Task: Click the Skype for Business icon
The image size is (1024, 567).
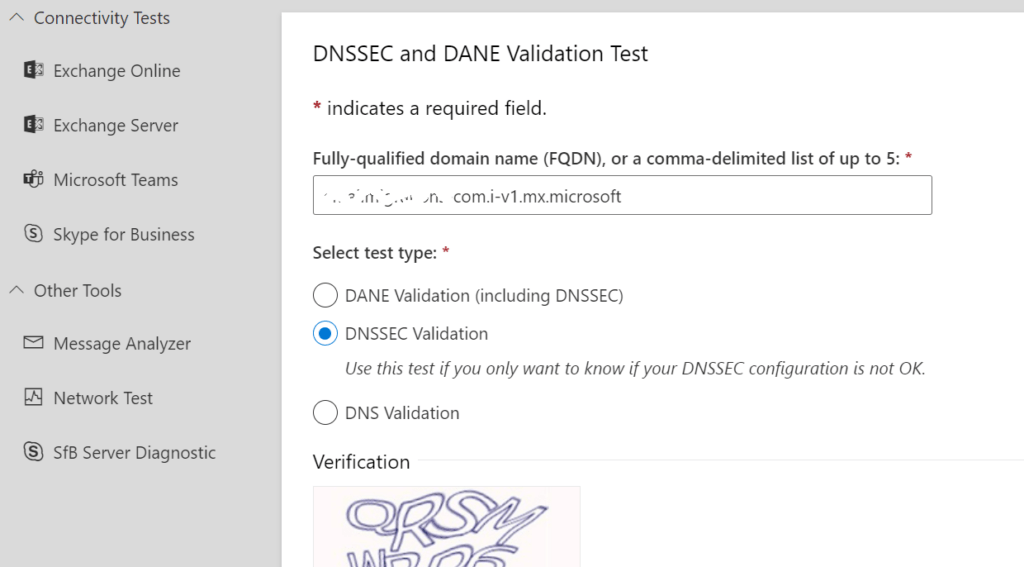Action: coord(33,233)
